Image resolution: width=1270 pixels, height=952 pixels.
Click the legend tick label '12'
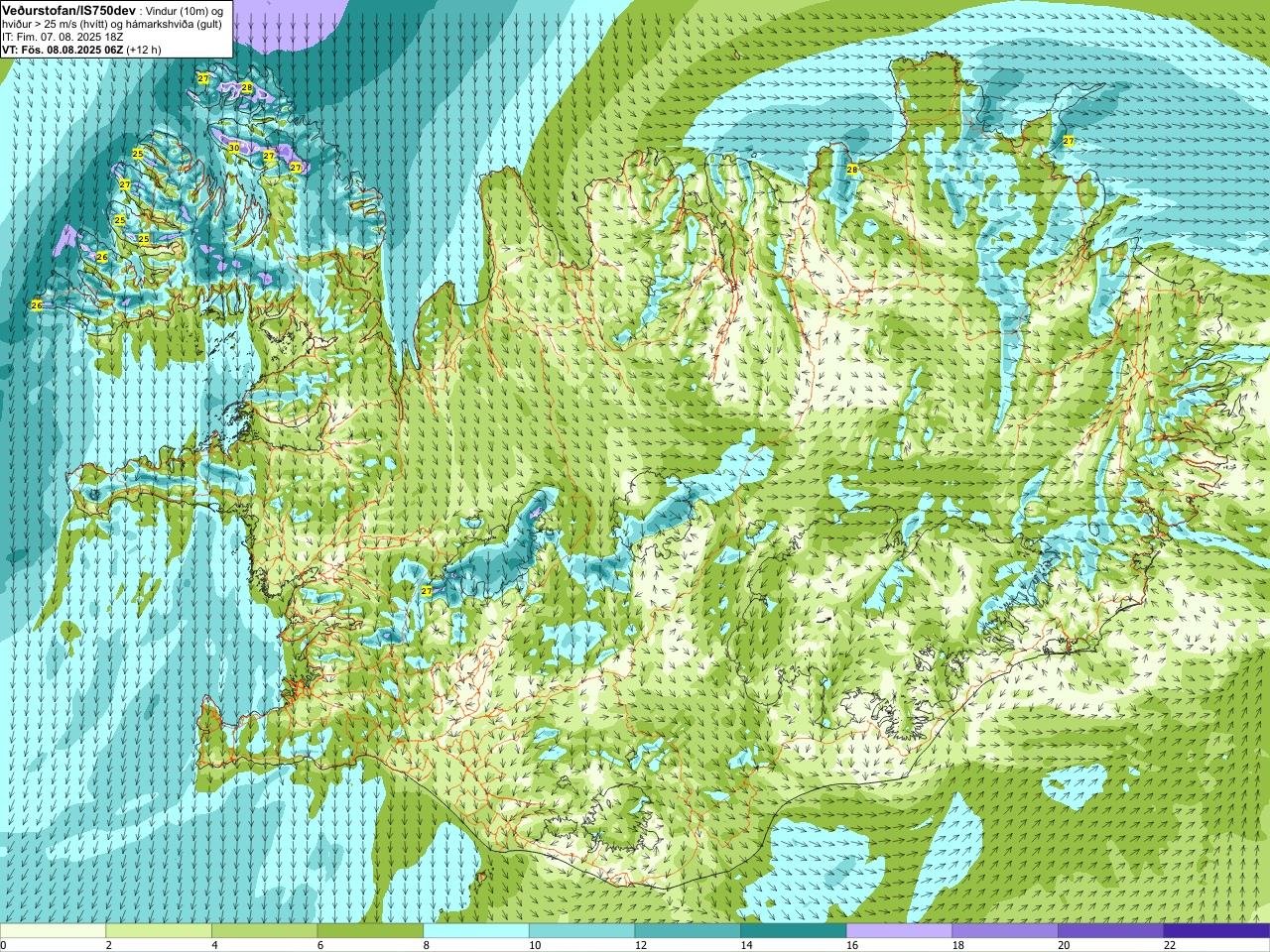[641, 946]
